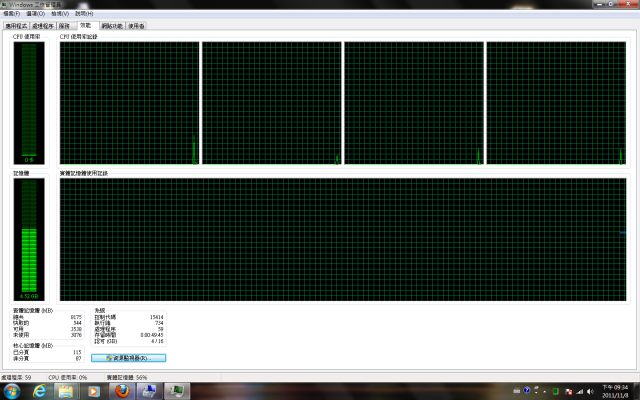Switch to Firefox in the taskbar
Viewport: 640px width, 400px height.
pos(122,391)
